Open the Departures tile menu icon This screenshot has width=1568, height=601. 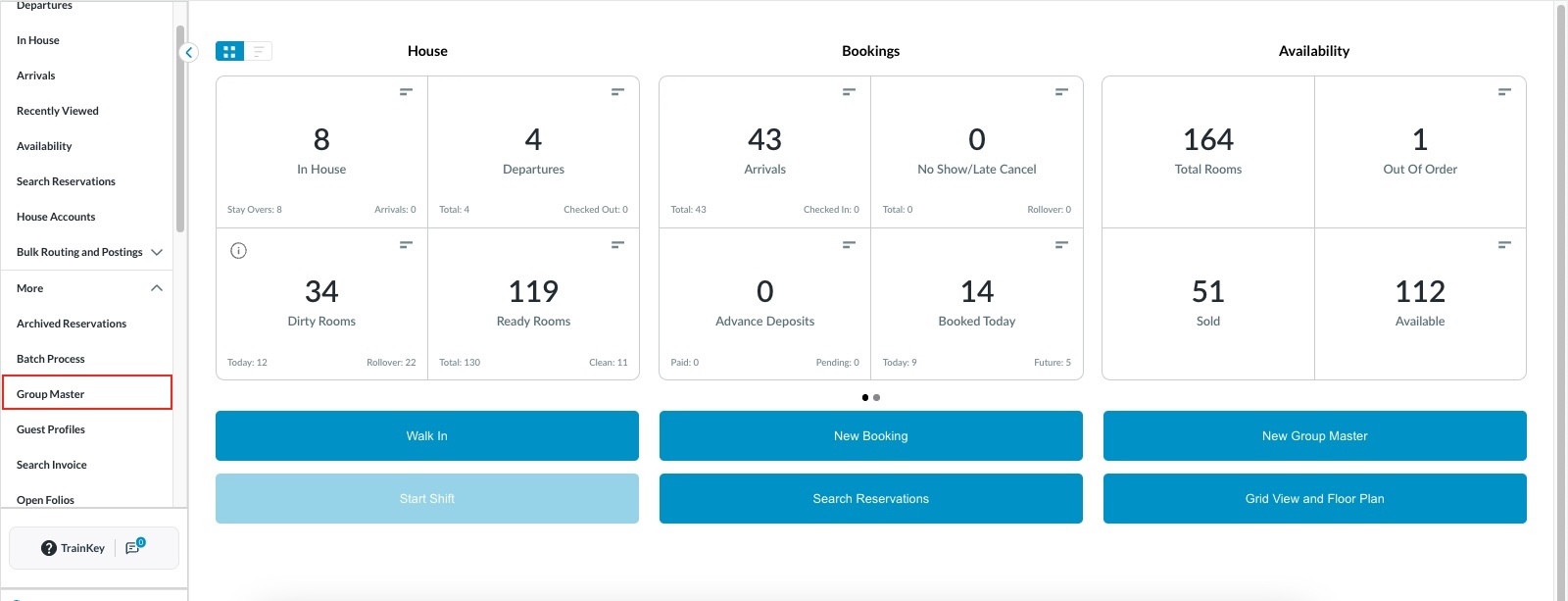[x=617, y=92]
